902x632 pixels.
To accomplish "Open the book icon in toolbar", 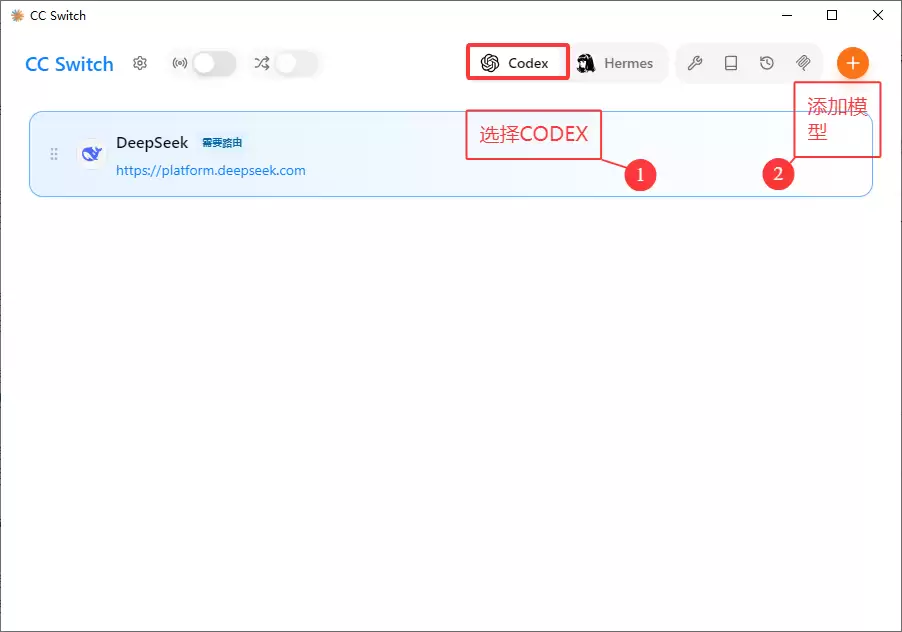I will [731, 63].
